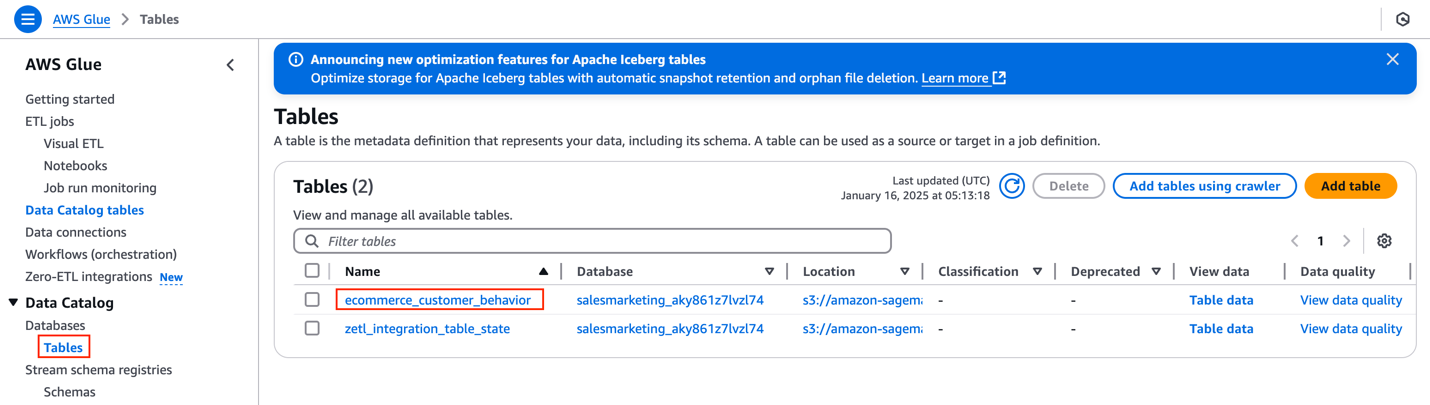Go to next page arrow
The width and height of the screenshot is (1430, 405).
tap(1347, 241)
